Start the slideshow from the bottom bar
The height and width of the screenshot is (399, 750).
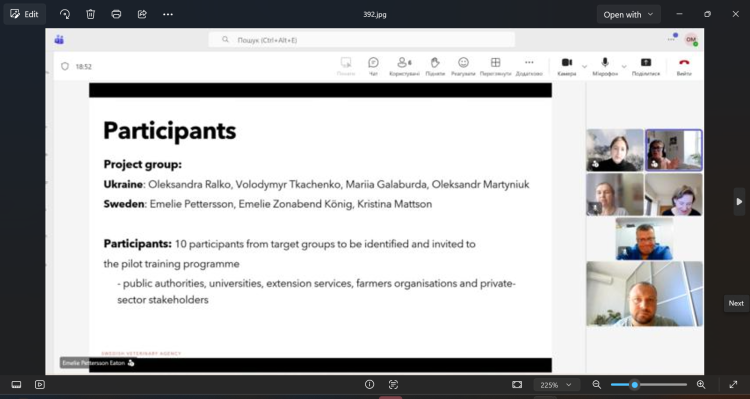(40, 385)
